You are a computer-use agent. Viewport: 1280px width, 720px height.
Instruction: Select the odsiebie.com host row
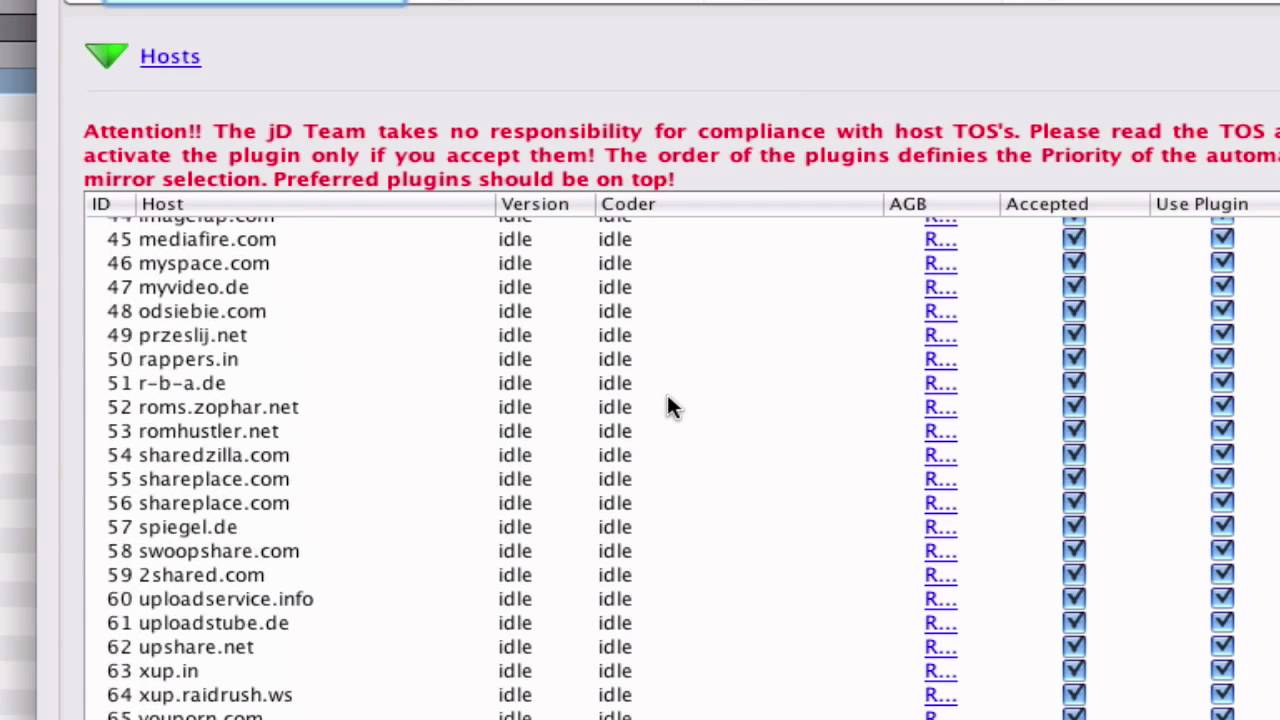683,311
